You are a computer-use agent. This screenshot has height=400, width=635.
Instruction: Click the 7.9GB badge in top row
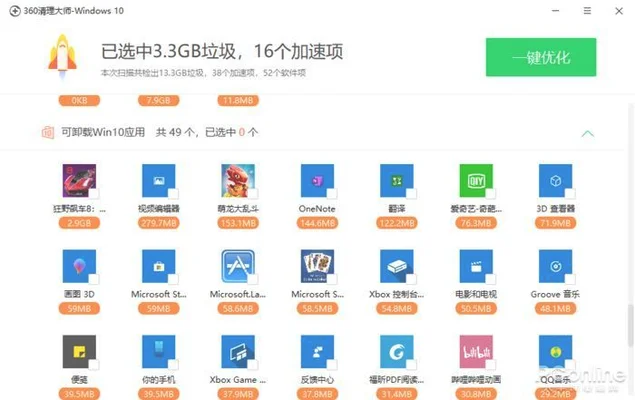159,100
